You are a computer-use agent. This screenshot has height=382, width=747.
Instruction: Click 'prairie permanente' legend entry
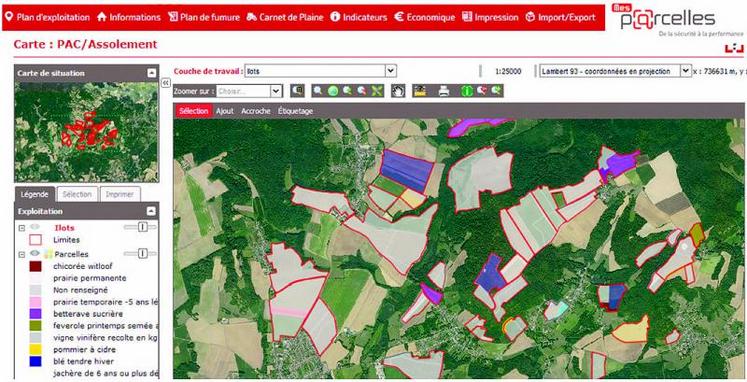90,278
